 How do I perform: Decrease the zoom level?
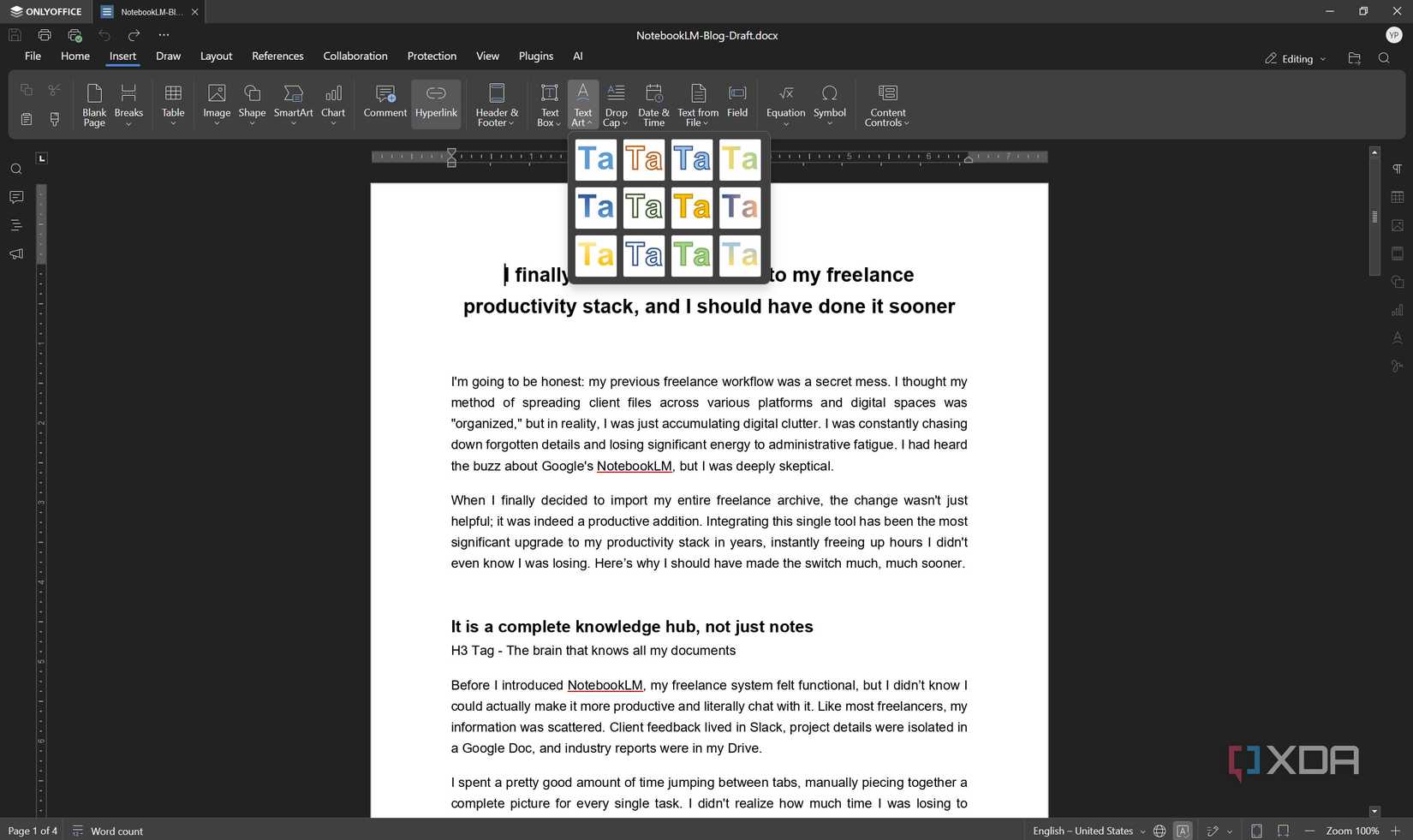(x=1309, y=831)
